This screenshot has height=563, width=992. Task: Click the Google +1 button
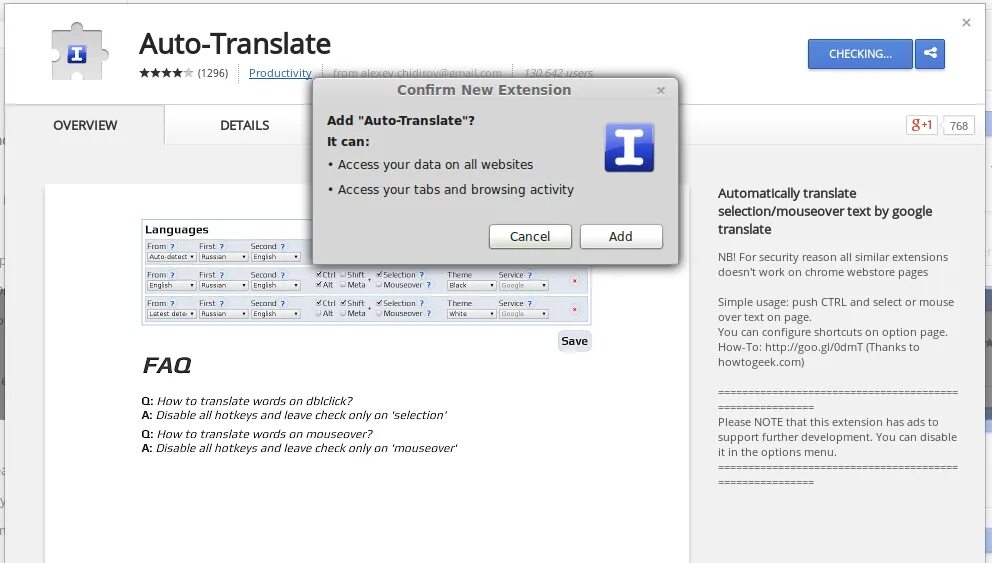pos(921,125)
